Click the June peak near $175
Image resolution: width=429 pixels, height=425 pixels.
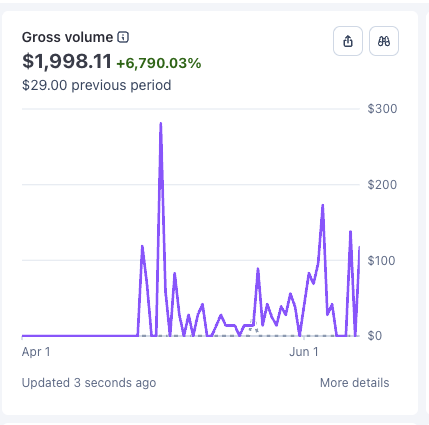(x=322, y=205)
